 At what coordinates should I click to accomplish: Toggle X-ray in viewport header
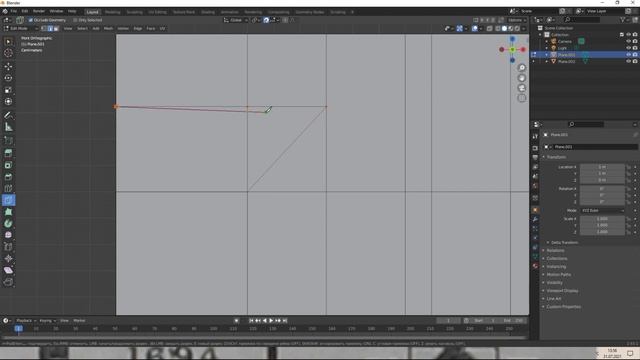point(489,29)
